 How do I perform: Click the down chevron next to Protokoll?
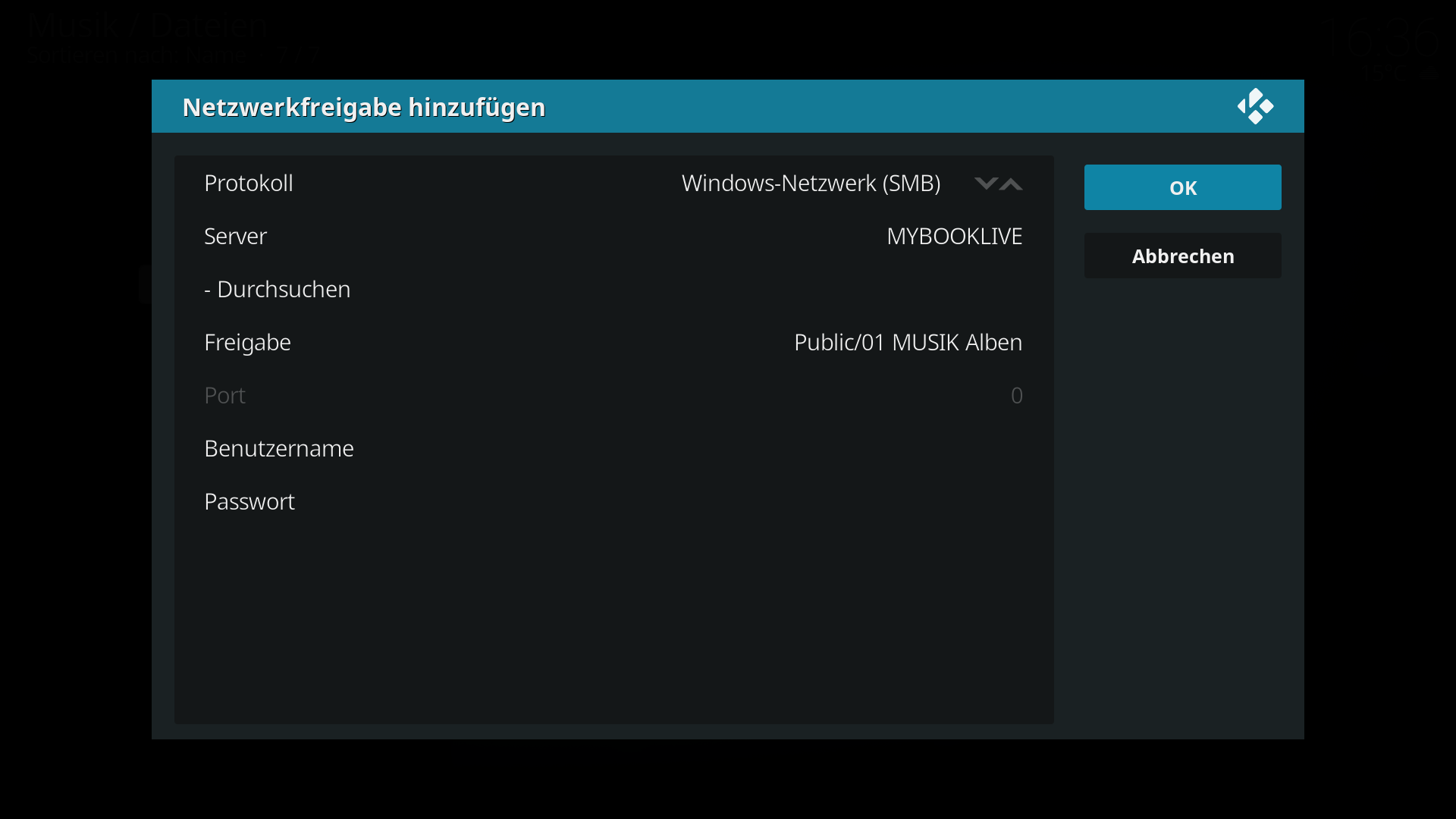(x=985, y=184)
